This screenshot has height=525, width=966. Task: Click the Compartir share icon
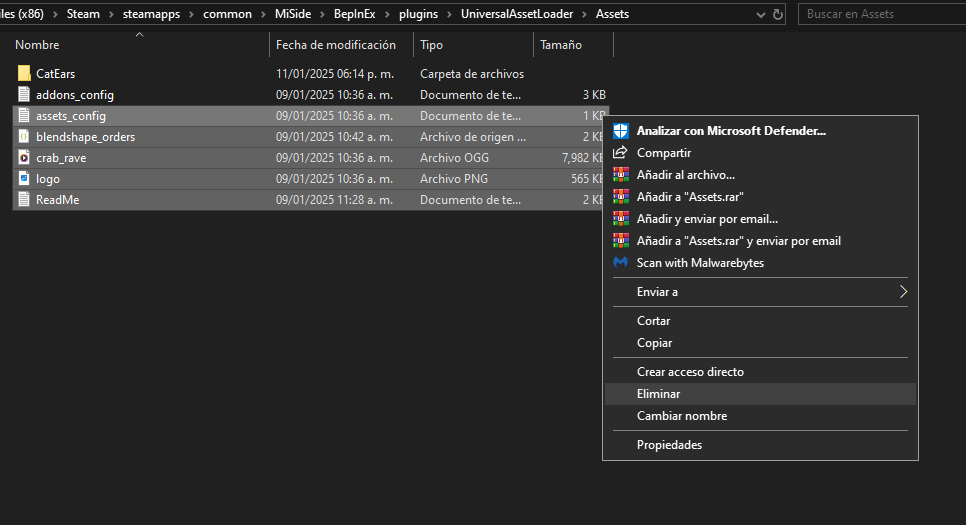tap(620, 153)
